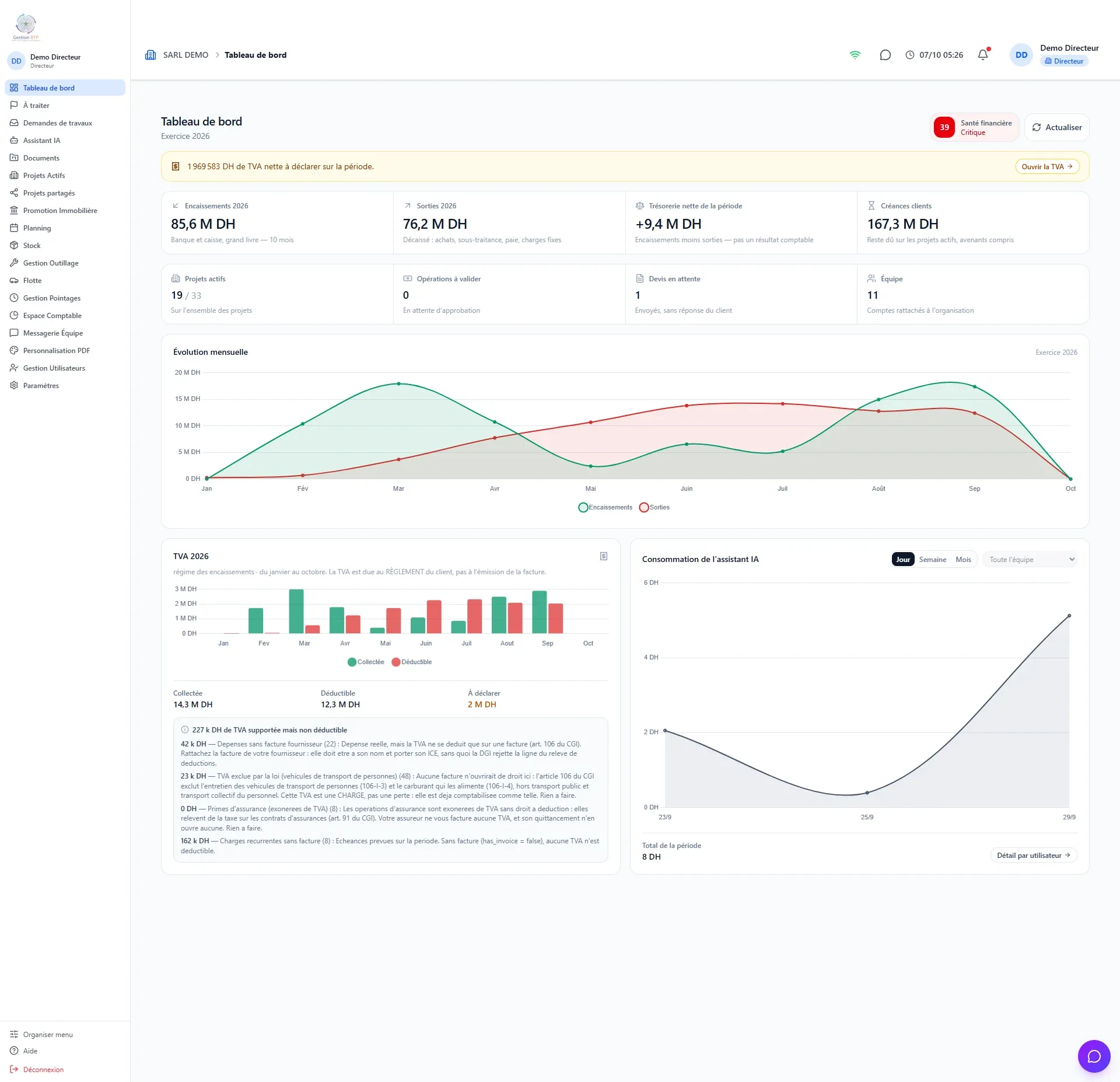Open the Créances clients card
1120x1082 pixels.
[973, 222]
